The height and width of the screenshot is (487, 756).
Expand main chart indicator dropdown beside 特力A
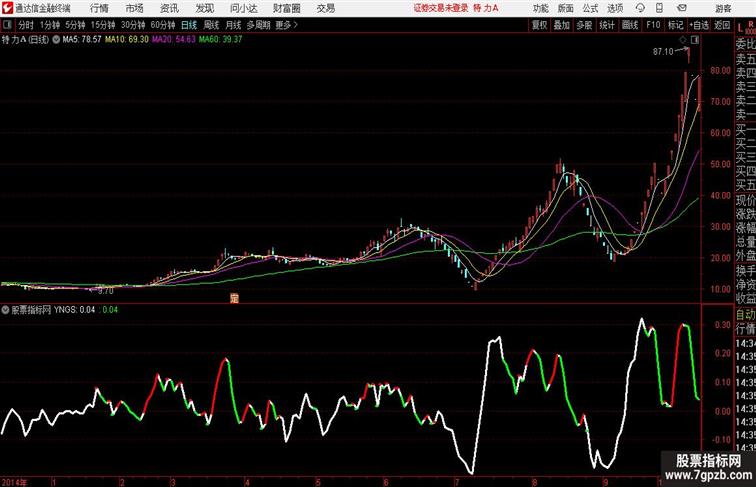[x=56, y=40]
